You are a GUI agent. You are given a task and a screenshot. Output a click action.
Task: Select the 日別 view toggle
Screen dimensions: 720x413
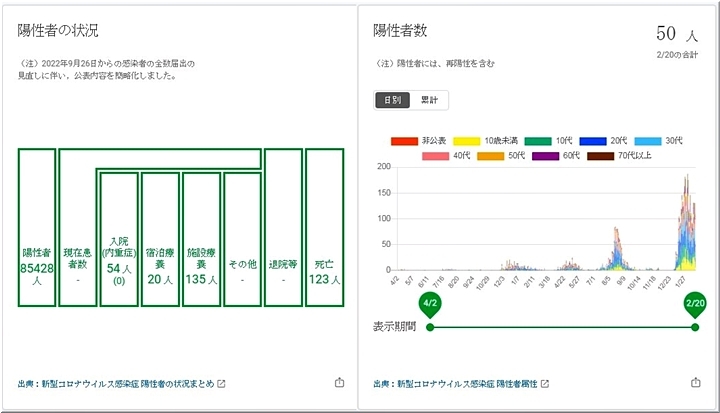point(392,100)
